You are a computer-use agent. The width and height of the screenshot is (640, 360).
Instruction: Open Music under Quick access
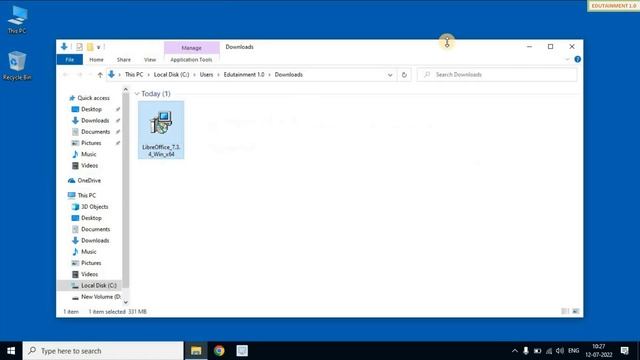[89, 154]
